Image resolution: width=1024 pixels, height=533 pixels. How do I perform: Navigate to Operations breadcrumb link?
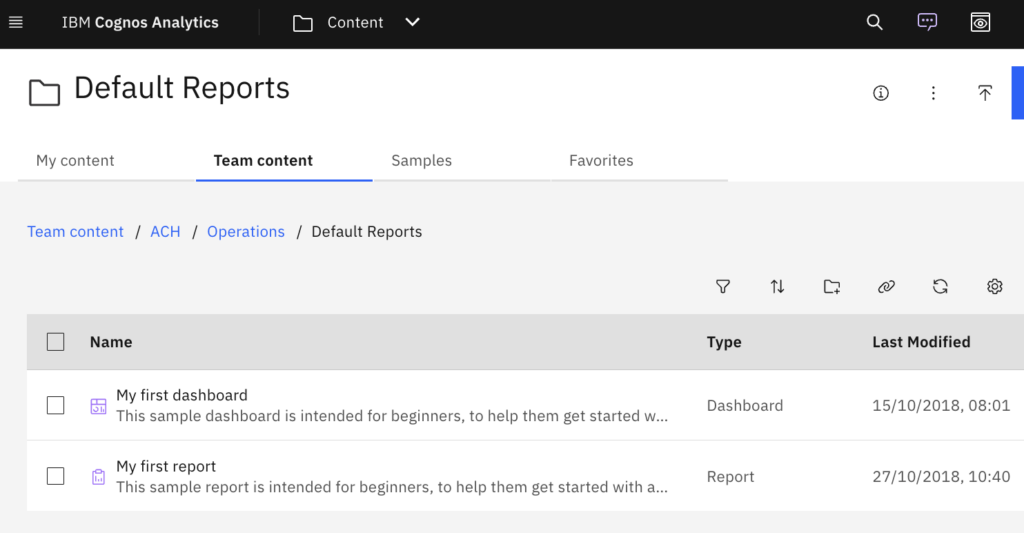[246, 231]
